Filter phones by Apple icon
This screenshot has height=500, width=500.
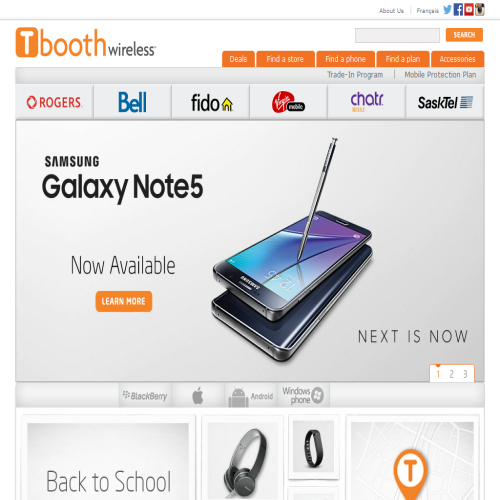pyautogui.click(x=198, y=395)
